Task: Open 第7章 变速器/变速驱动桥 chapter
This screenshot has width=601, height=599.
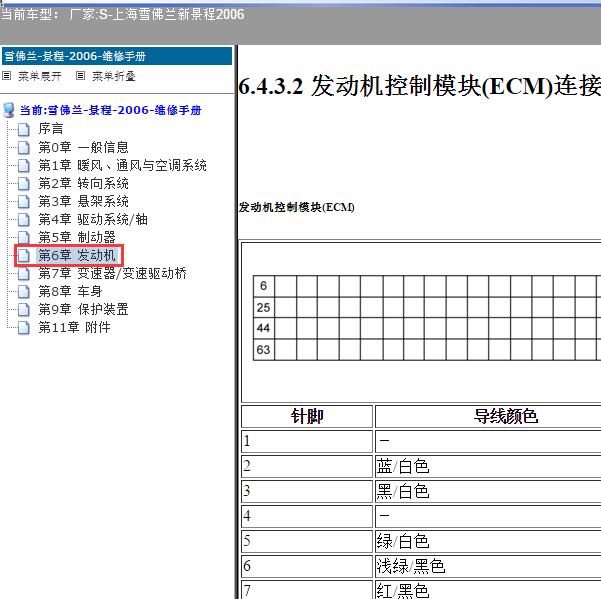Action: [x=112, y=273]
